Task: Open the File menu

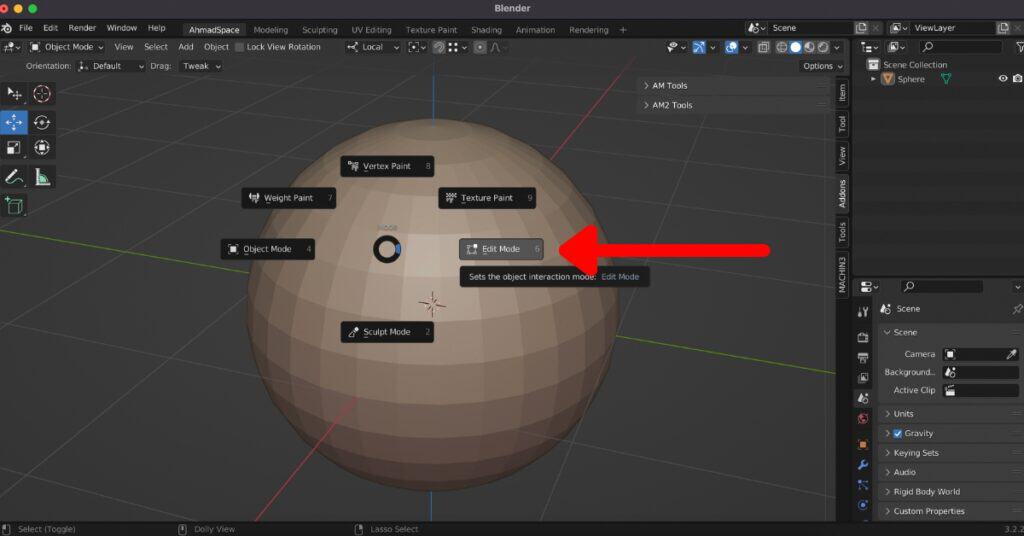Action: pos(25,28)
